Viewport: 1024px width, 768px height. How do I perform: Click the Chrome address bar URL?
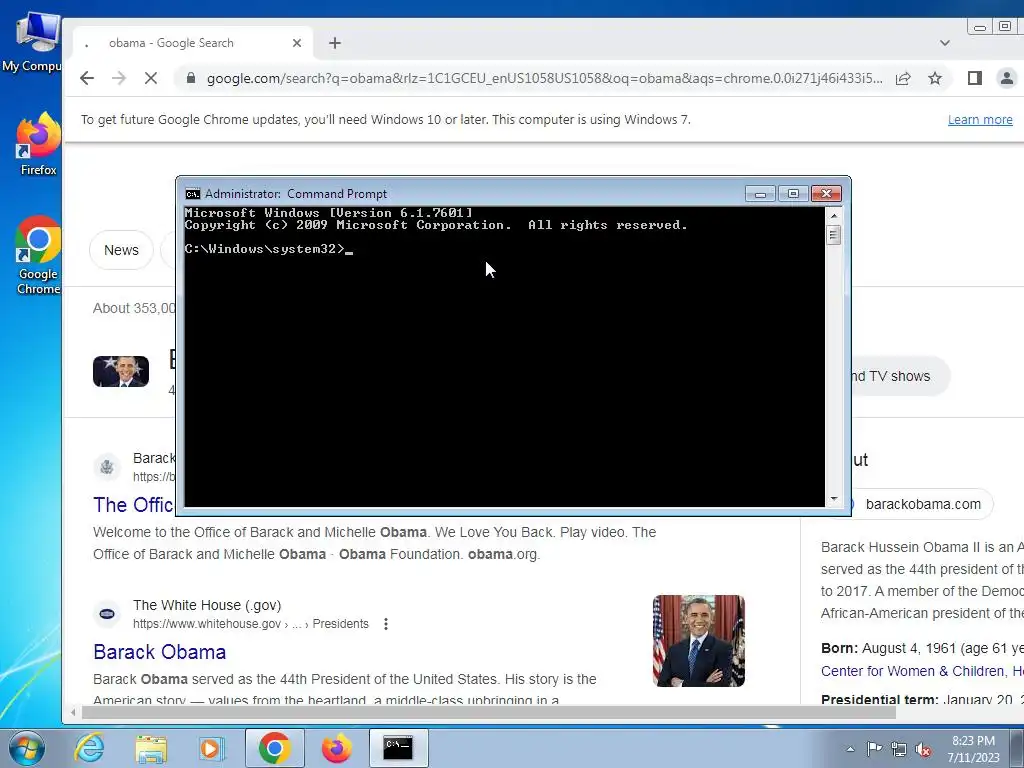(544, 78)
